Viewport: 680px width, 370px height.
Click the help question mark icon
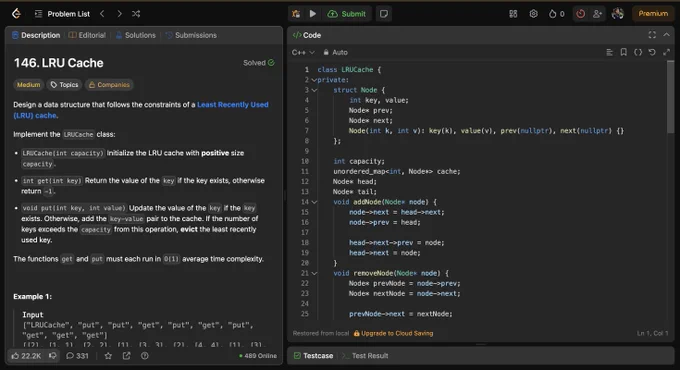(x=145, y=356)
